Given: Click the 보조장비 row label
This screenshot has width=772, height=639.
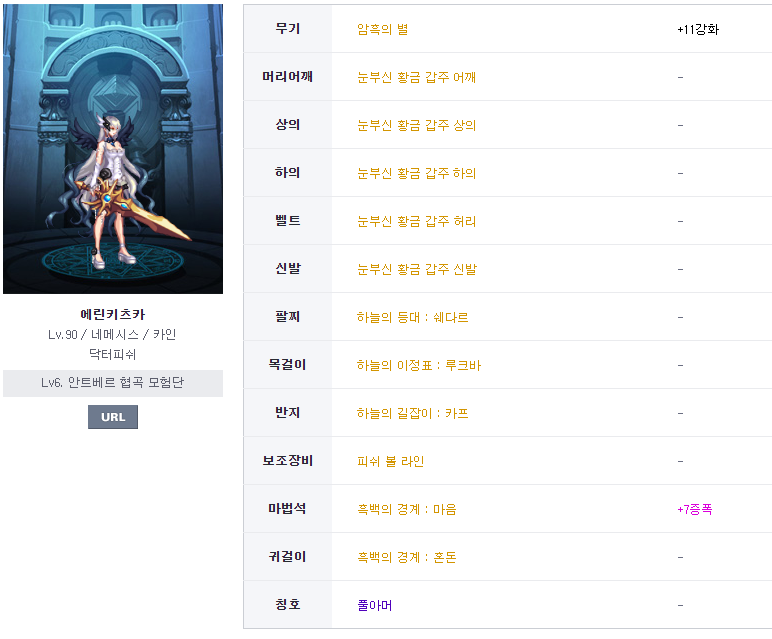Looking at the screenshot, I should (x=288, y=460).
